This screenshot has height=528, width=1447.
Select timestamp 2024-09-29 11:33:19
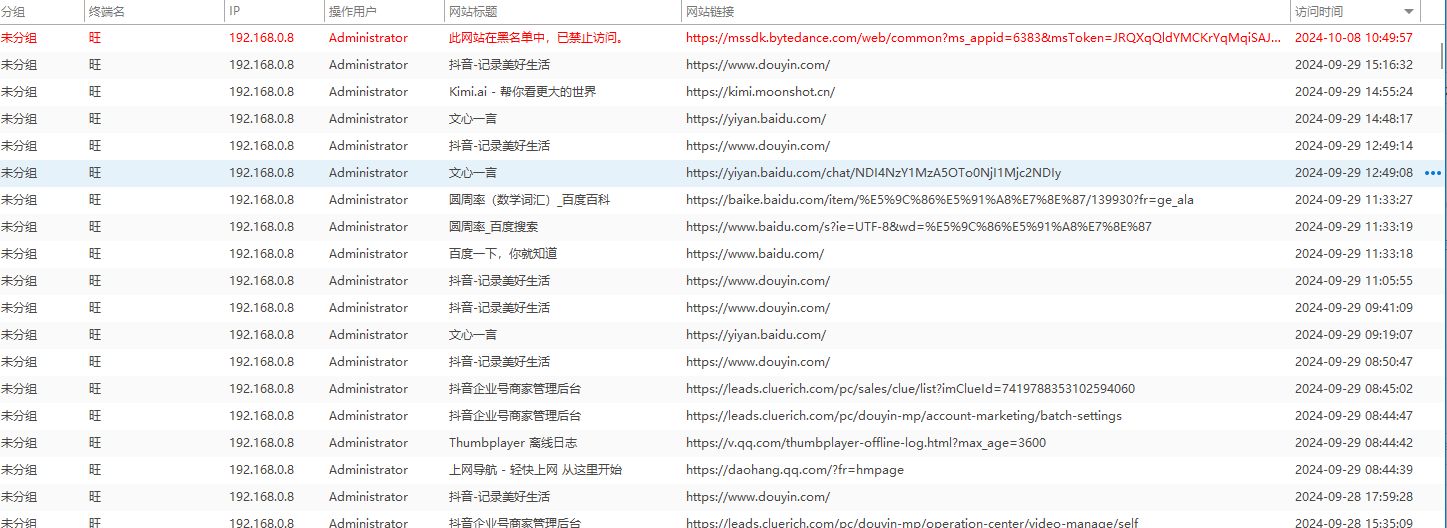click(1353, 227)
